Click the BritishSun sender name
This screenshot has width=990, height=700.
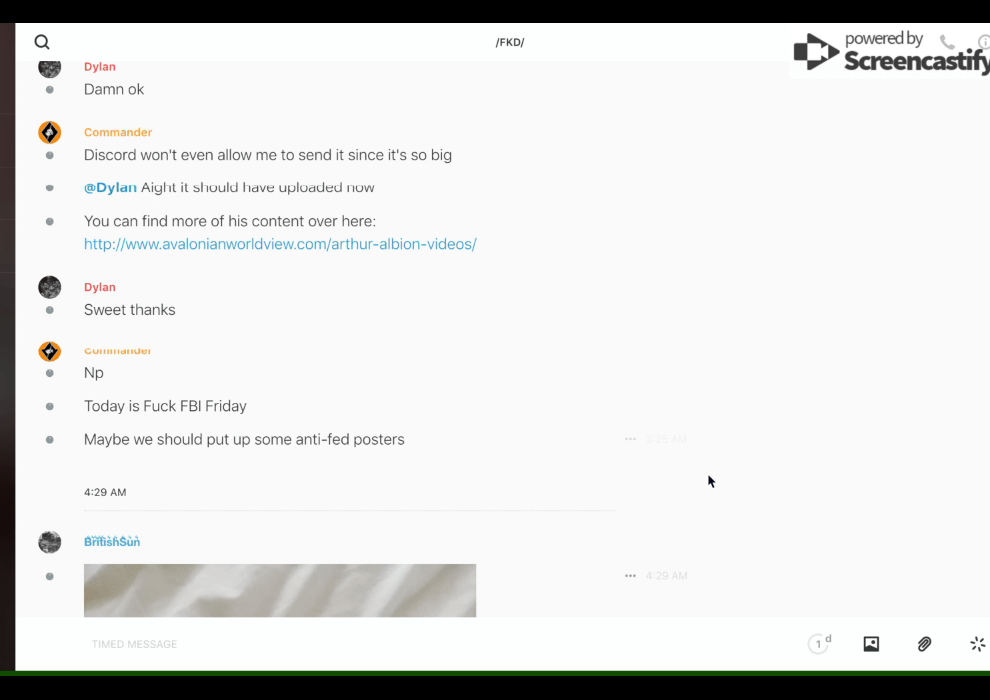click(112, 542)
